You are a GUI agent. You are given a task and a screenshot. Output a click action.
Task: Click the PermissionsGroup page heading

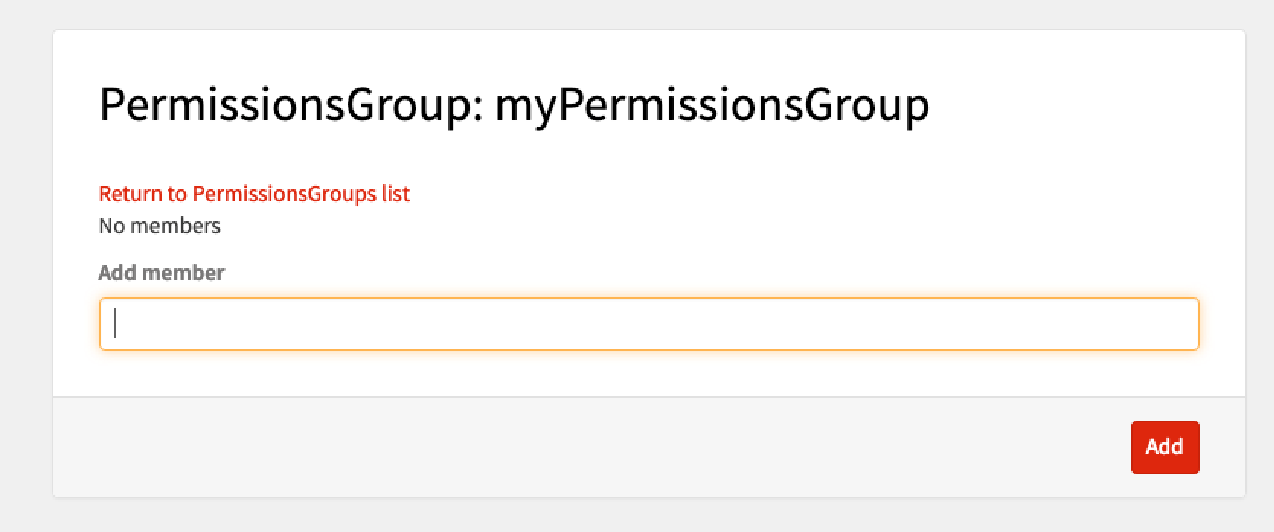514,105
